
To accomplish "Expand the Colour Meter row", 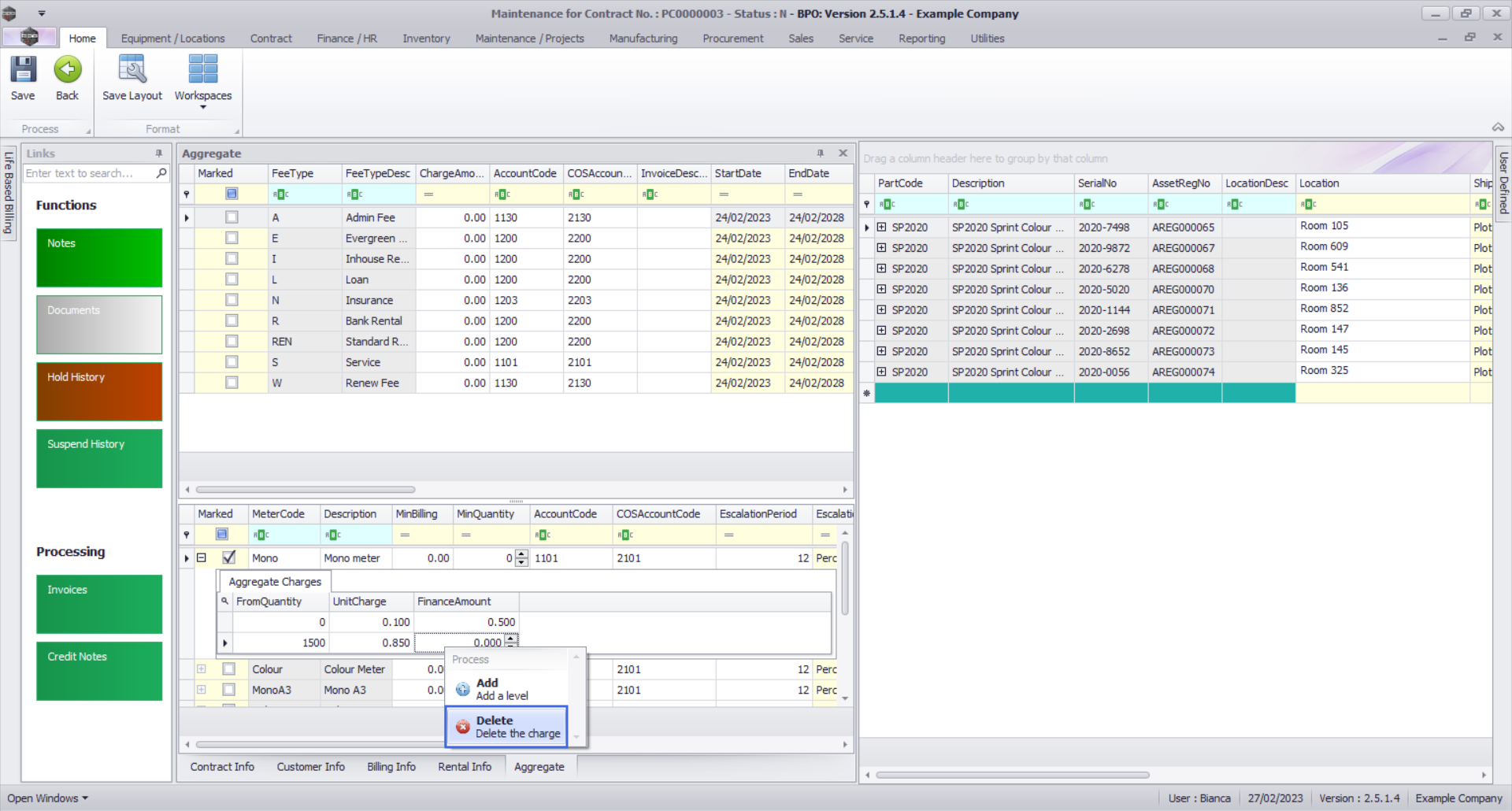I will (x=202, y=669).
